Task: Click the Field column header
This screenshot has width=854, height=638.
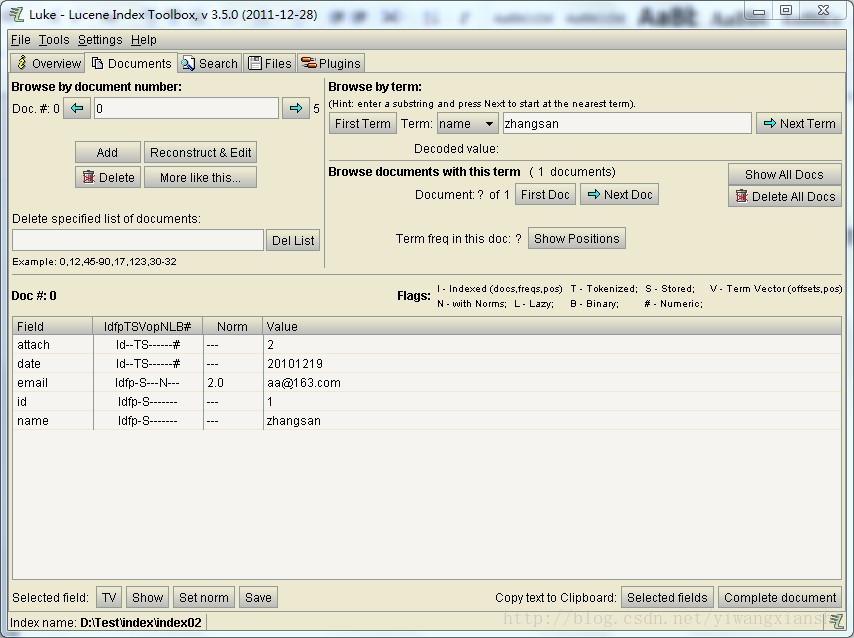Action: pyautogui.click(x=53, y=326)
